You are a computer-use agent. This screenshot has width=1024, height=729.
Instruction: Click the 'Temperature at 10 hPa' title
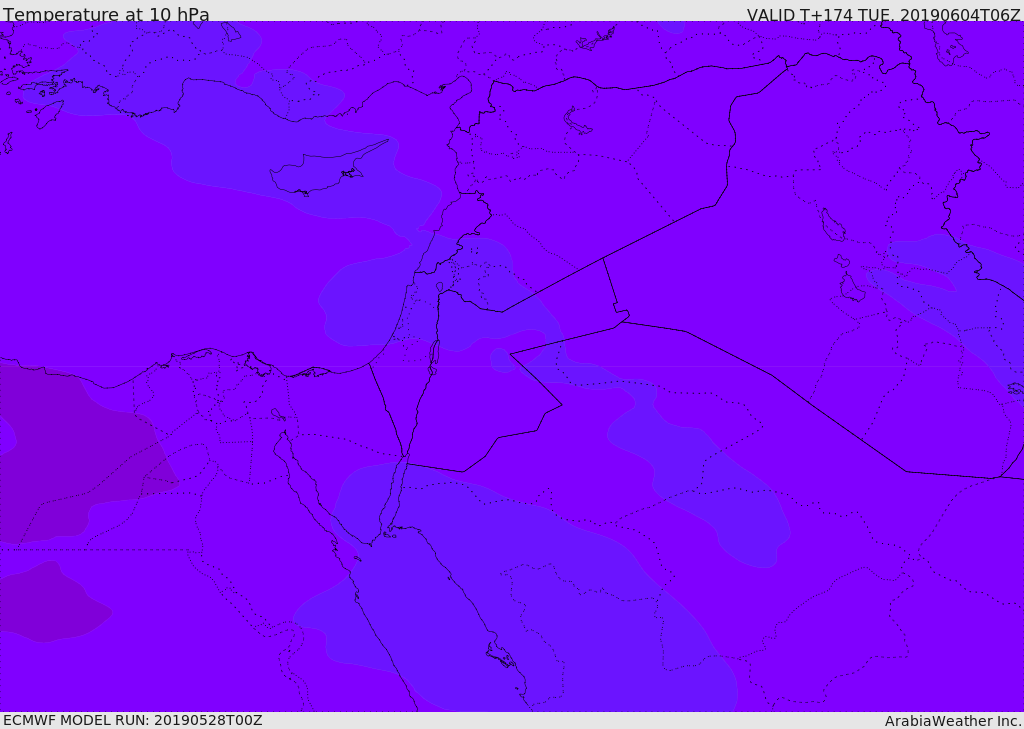pyautogui.click(x=106, y=14)
